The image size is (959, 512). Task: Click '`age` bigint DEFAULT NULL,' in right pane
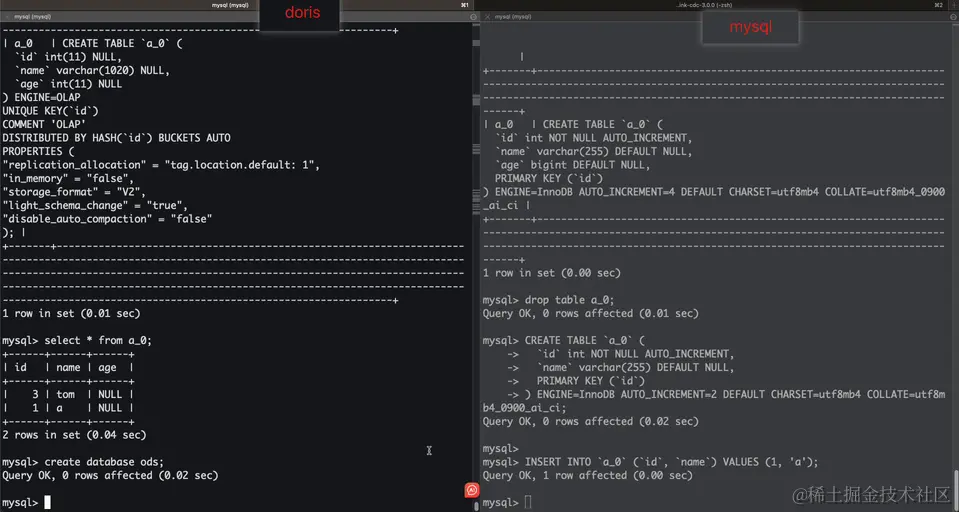(572, 165)
